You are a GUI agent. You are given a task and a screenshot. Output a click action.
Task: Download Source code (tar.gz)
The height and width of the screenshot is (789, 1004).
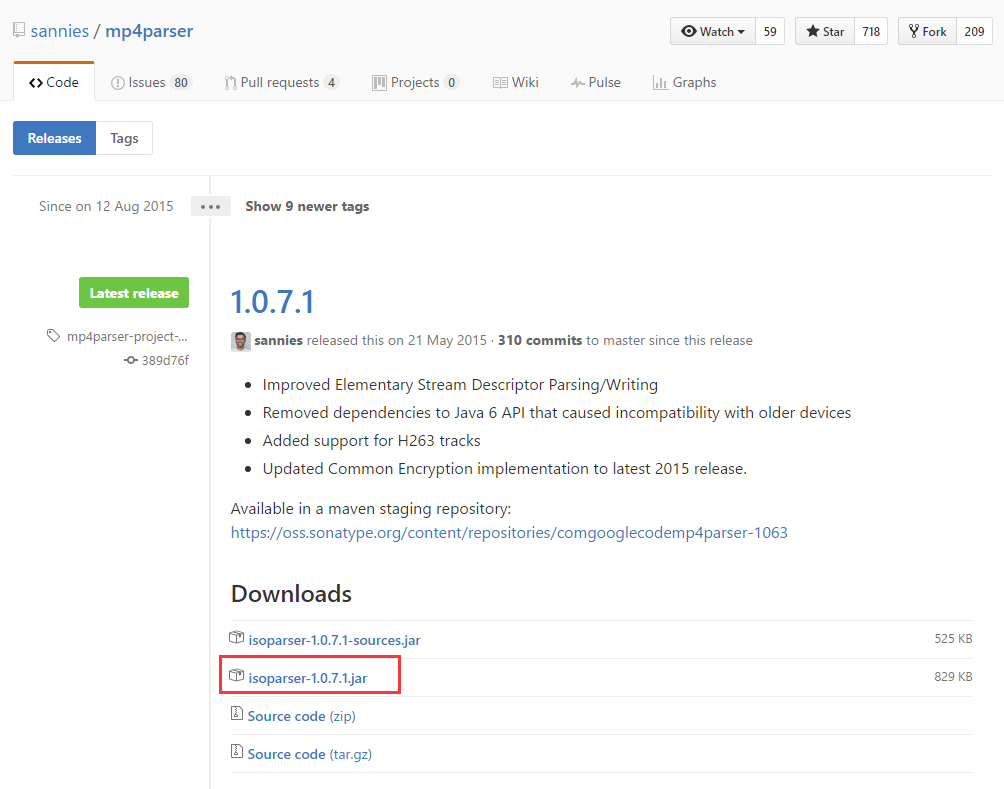coord(310,754)
